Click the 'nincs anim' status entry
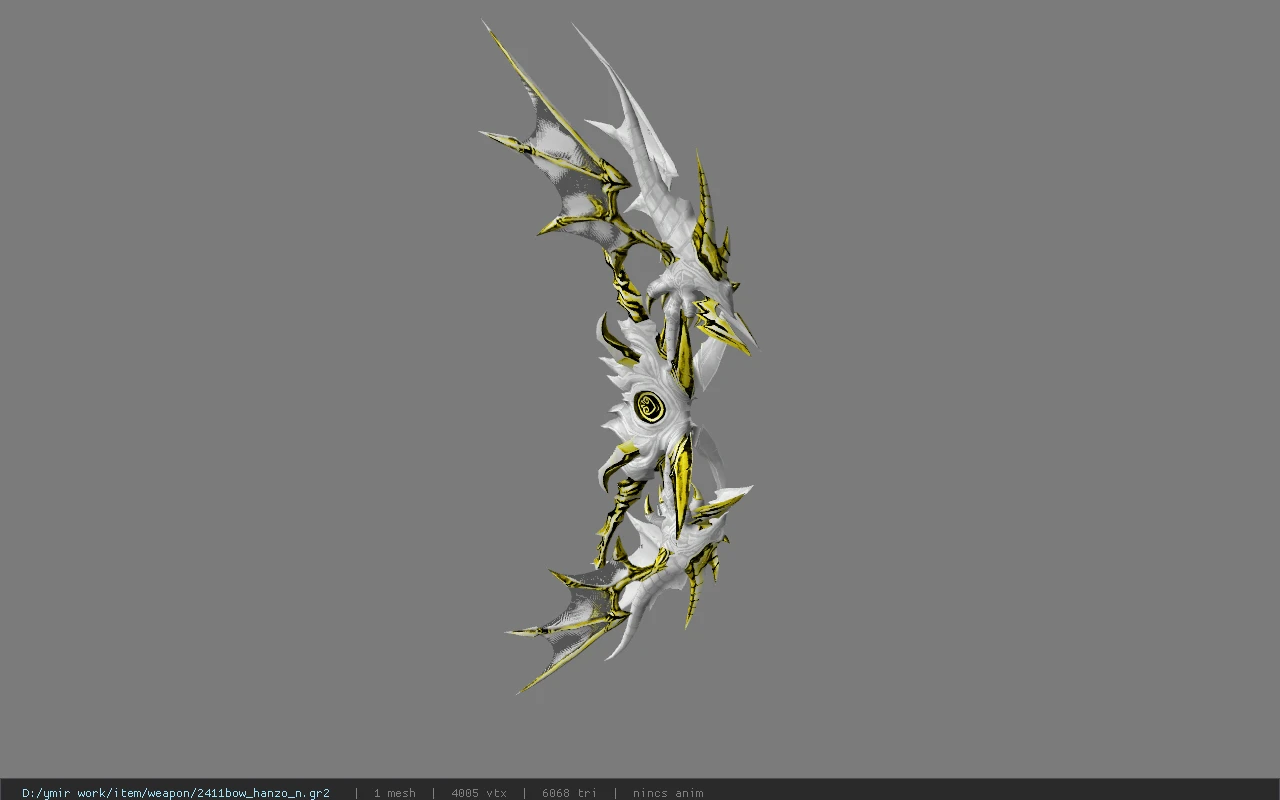Viewport: 1280px width, 800px height. (x=668, y=793)
